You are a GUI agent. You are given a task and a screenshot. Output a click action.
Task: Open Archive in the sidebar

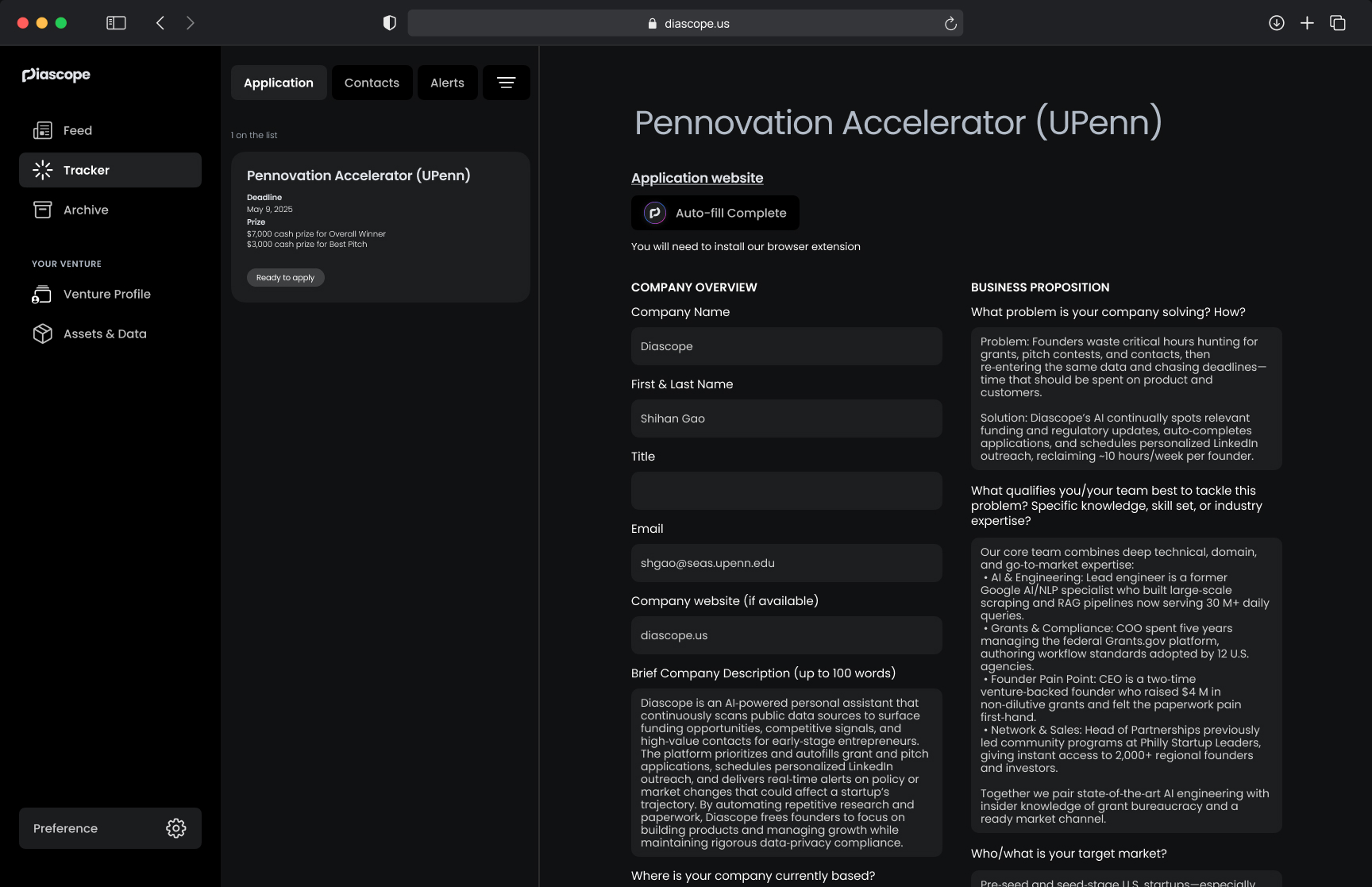coord(110,210)
